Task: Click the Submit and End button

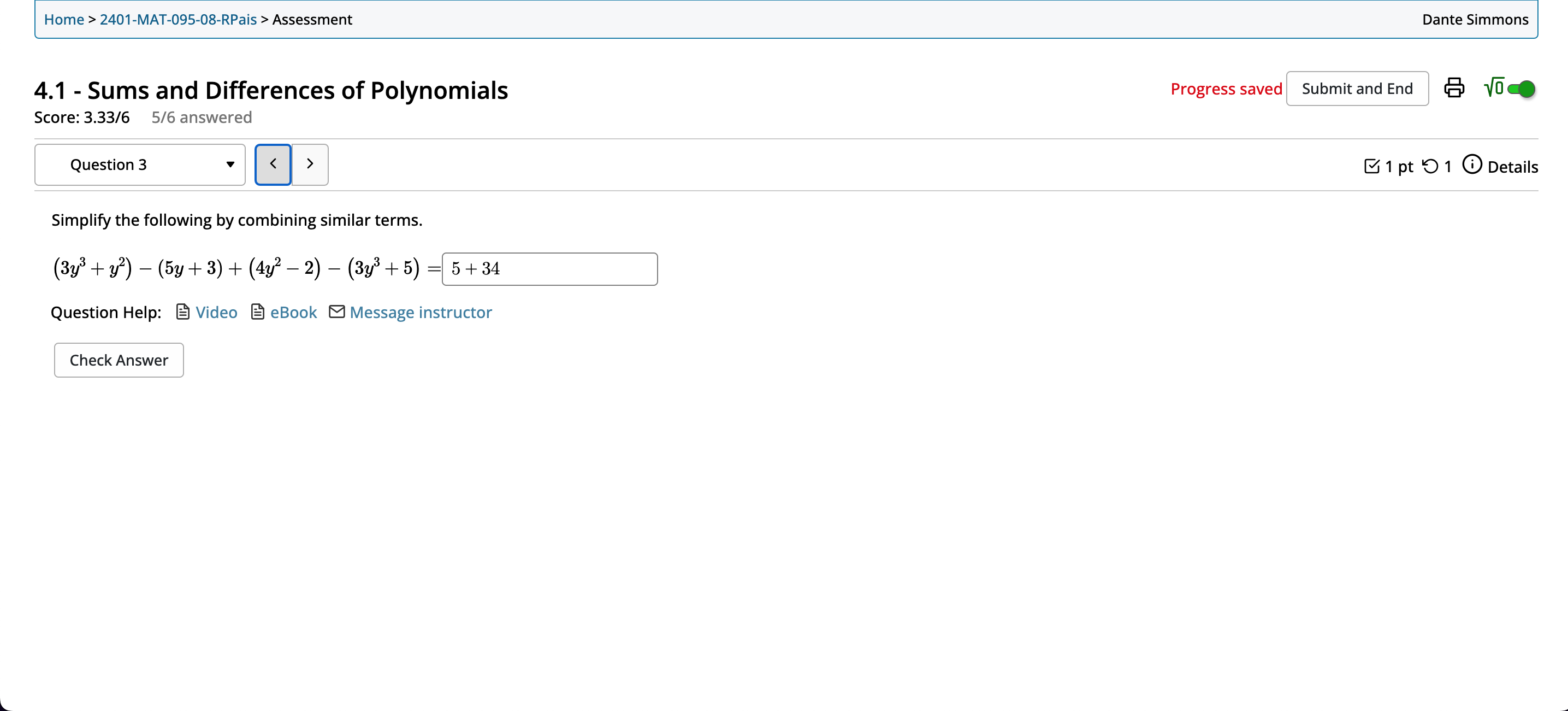Action: pyautogui.click(x=1357, y=88)
